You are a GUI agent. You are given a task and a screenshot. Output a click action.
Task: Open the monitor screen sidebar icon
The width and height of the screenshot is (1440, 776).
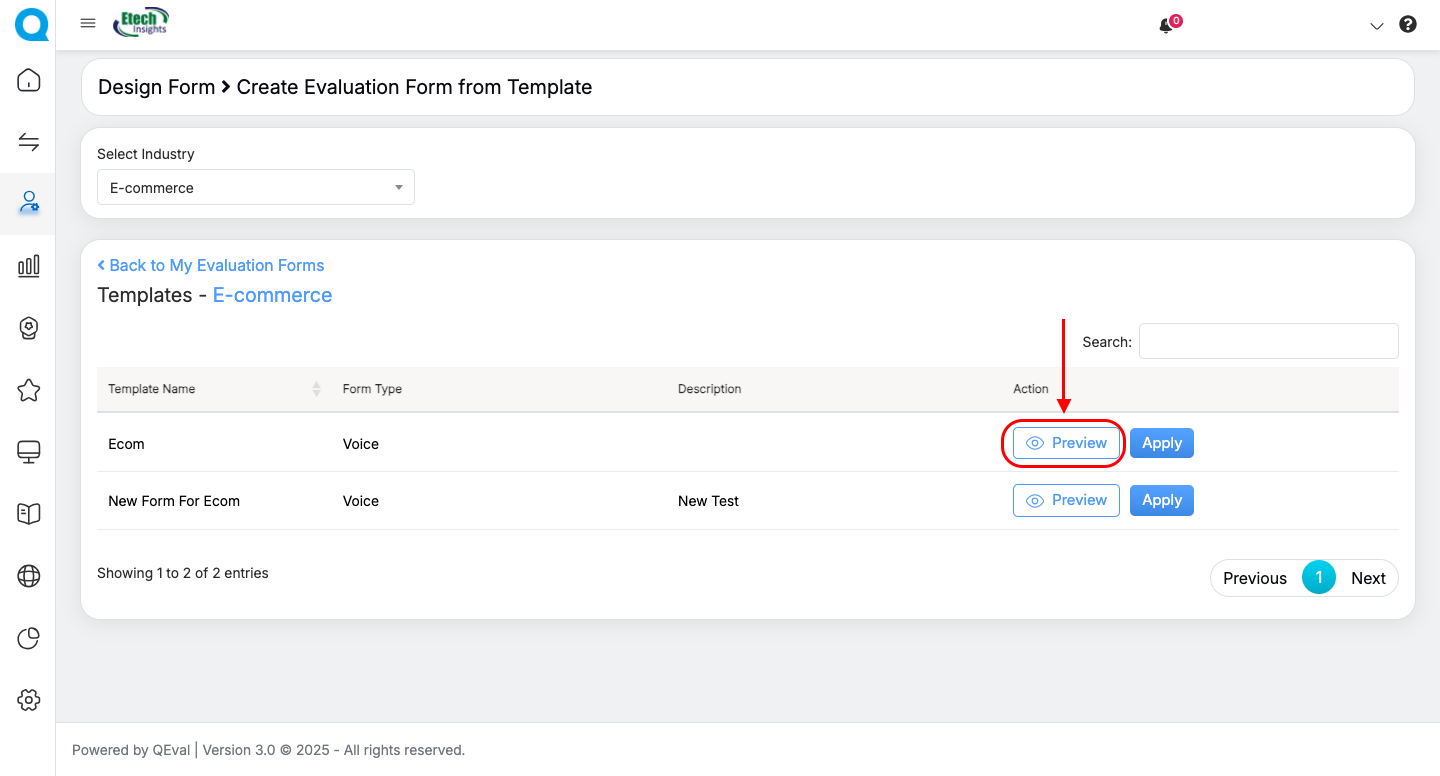pos(29,453)
